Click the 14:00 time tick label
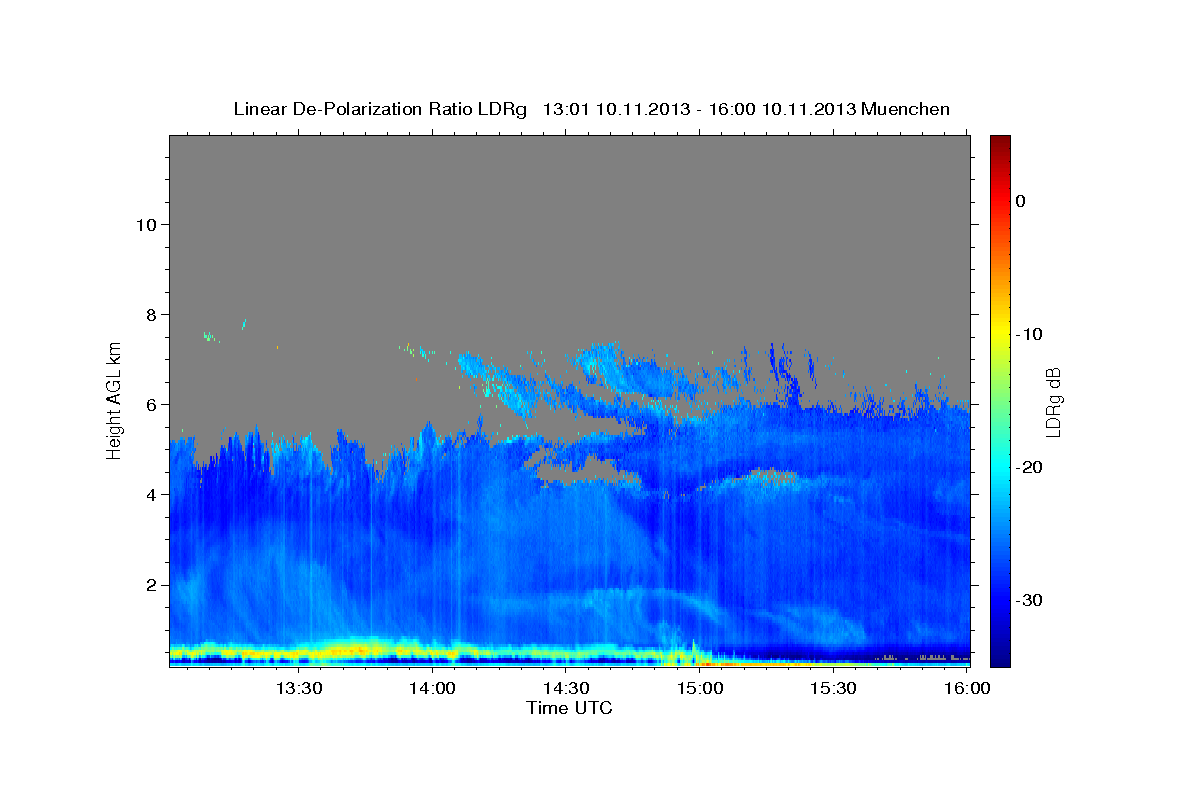The image size is (1200, 800). pyautogui.click(x=432, y=689)
